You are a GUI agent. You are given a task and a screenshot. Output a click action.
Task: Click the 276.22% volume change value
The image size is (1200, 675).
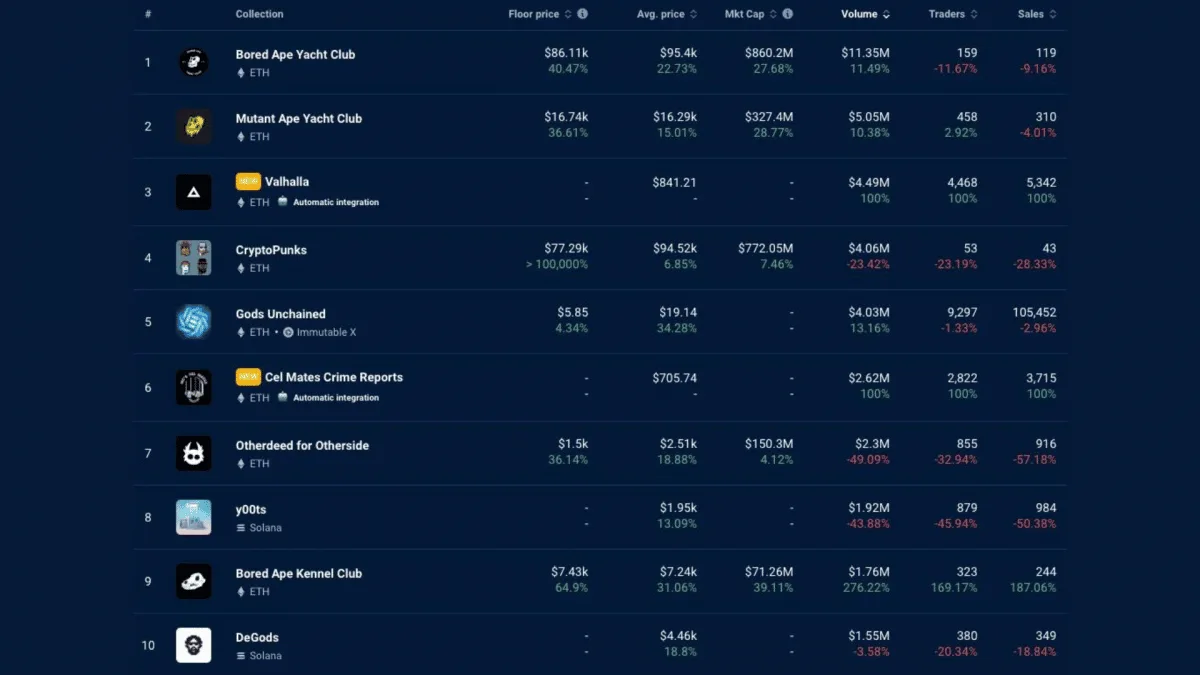tap(866, 588)
